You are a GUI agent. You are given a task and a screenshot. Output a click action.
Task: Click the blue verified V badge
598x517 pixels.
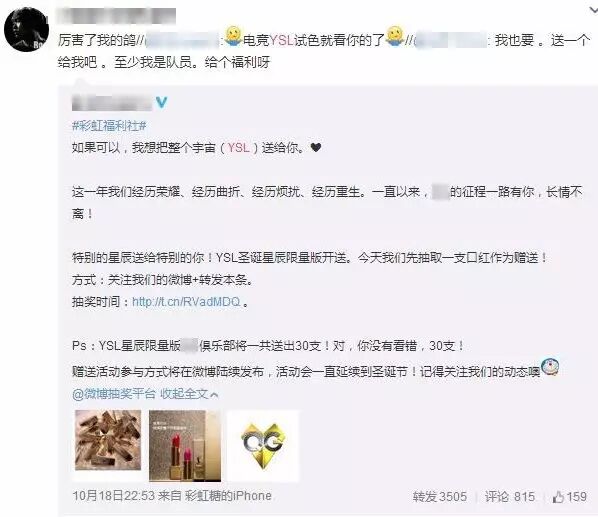point(162,102)
